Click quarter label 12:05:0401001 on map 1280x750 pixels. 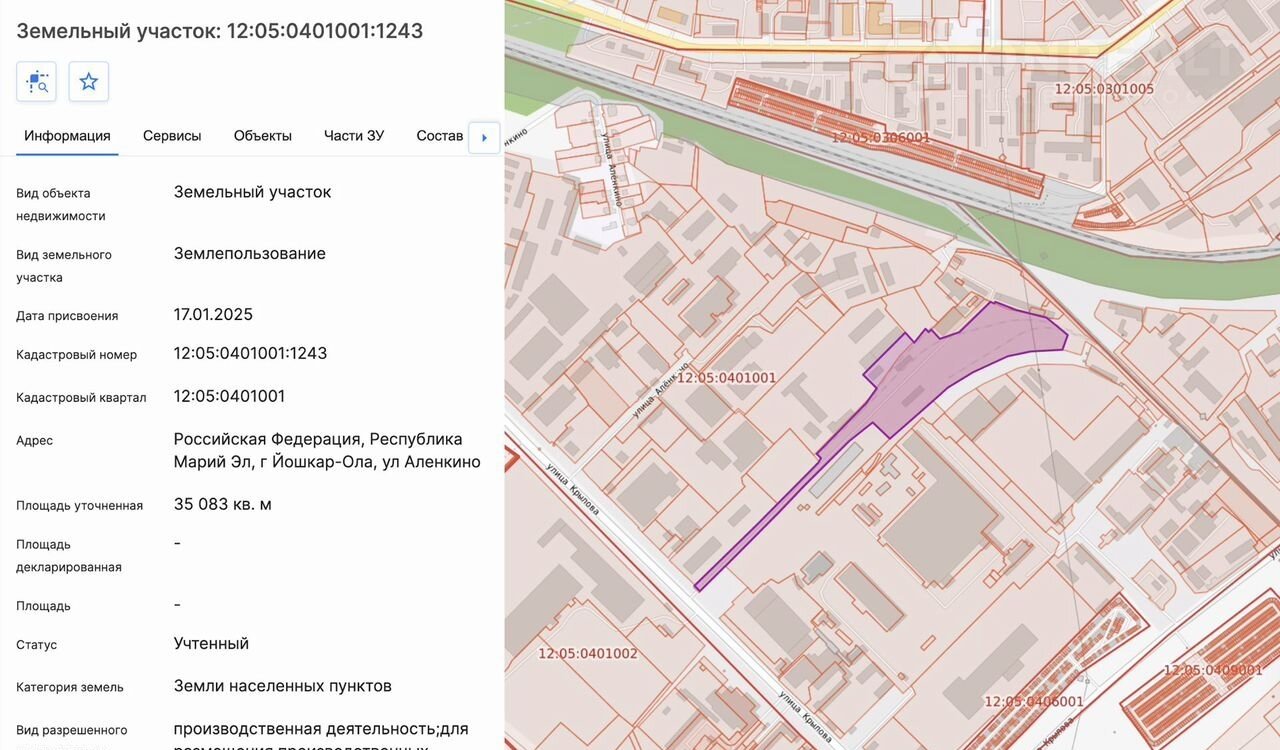pos(727,378)
